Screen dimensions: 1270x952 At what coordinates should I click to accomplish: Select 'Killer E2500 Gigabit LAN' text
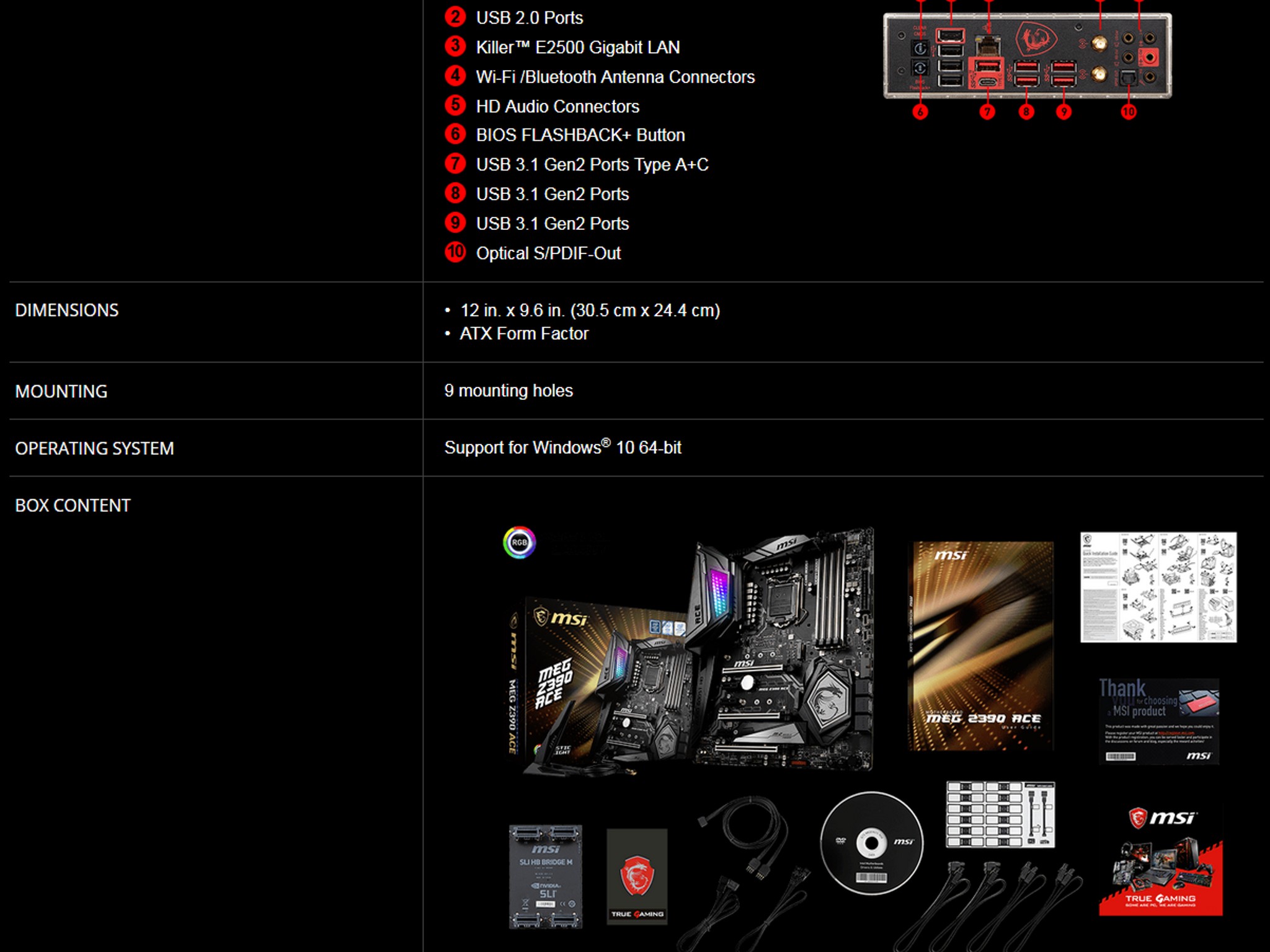[578, 47]
